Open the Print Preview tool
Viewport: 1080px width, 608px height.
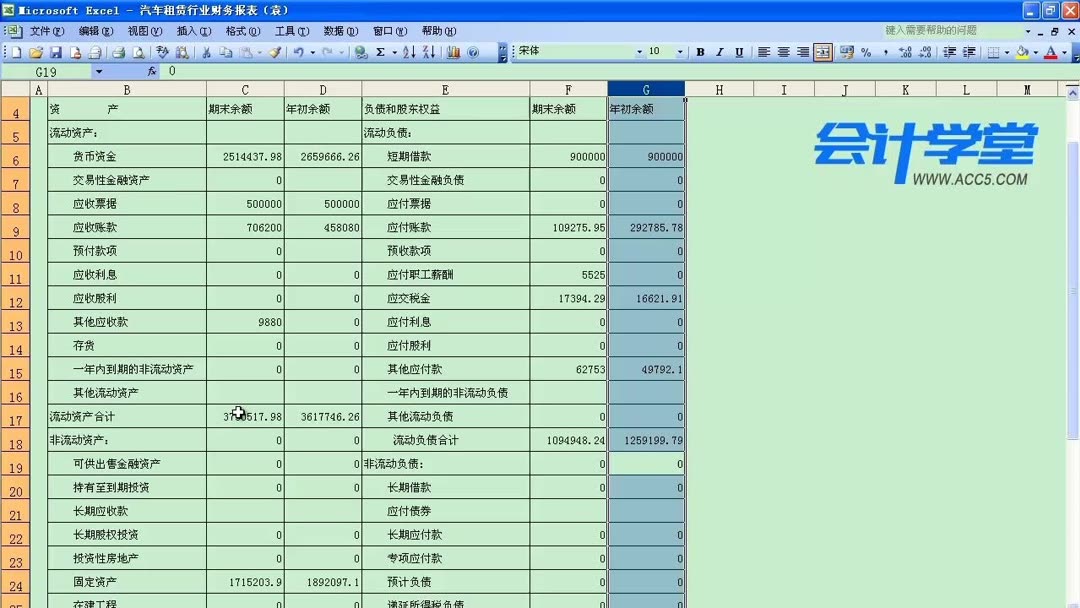coord(139,52)
